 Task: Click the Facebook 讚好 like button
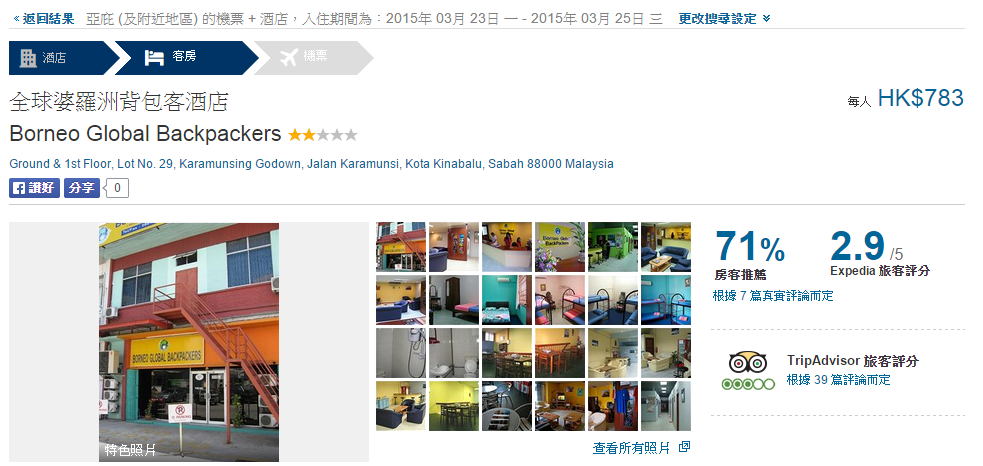tap(34, 188)
